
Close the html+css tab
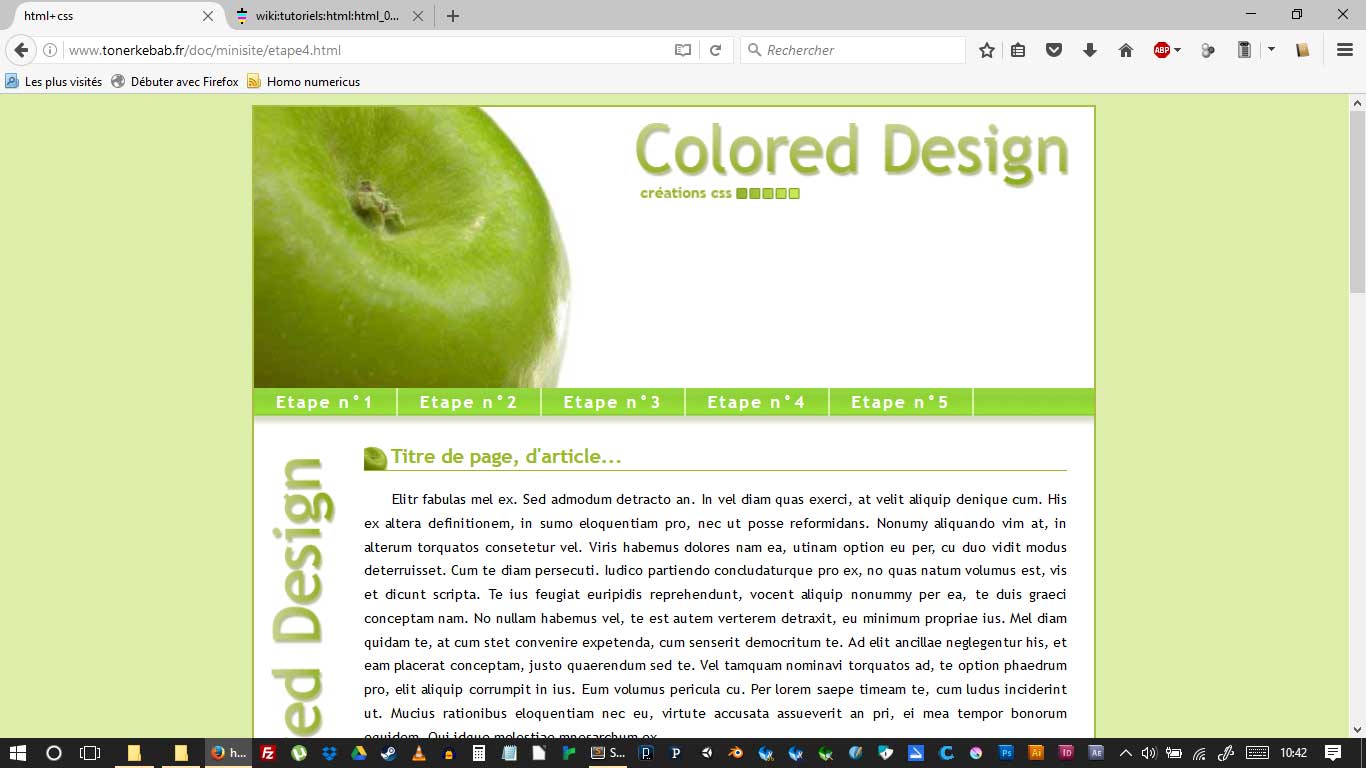pos(208,16)
